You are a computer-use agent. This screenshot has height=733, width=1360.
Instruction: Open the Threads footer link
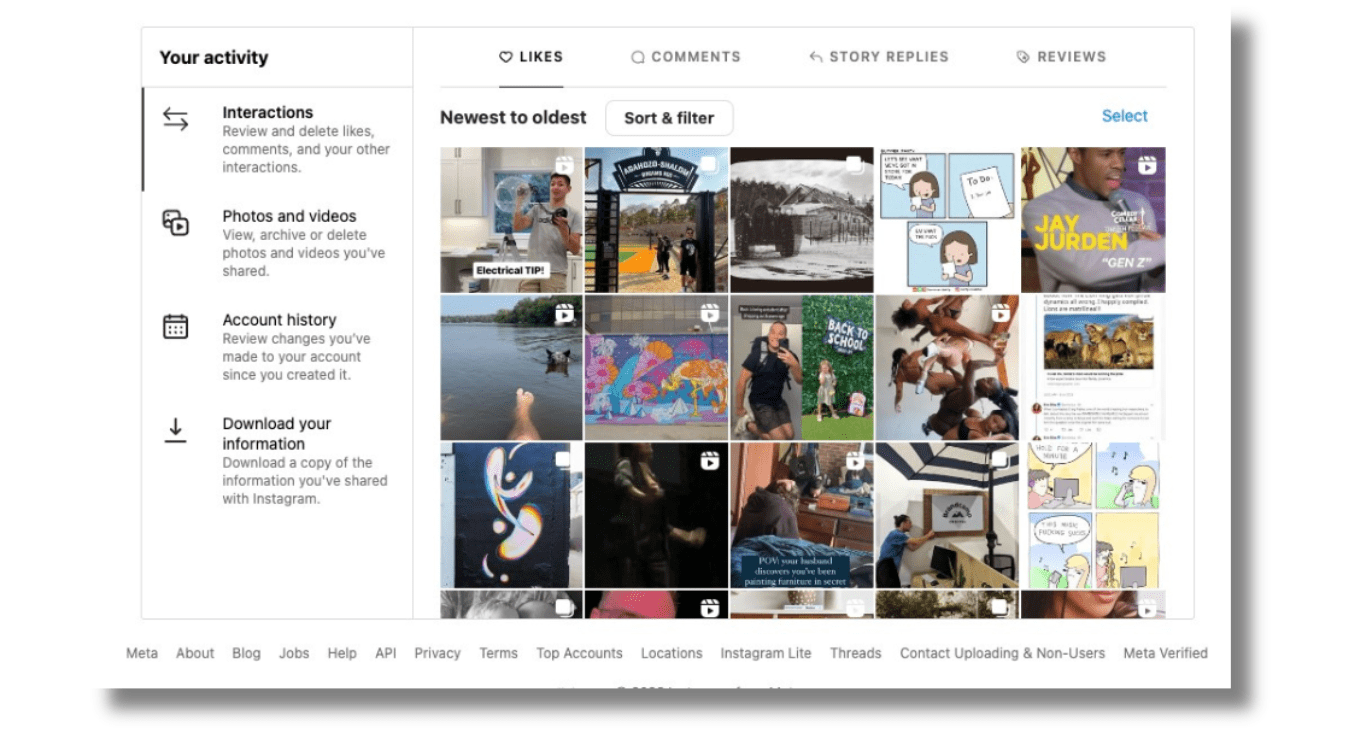[x=855, y=653]
